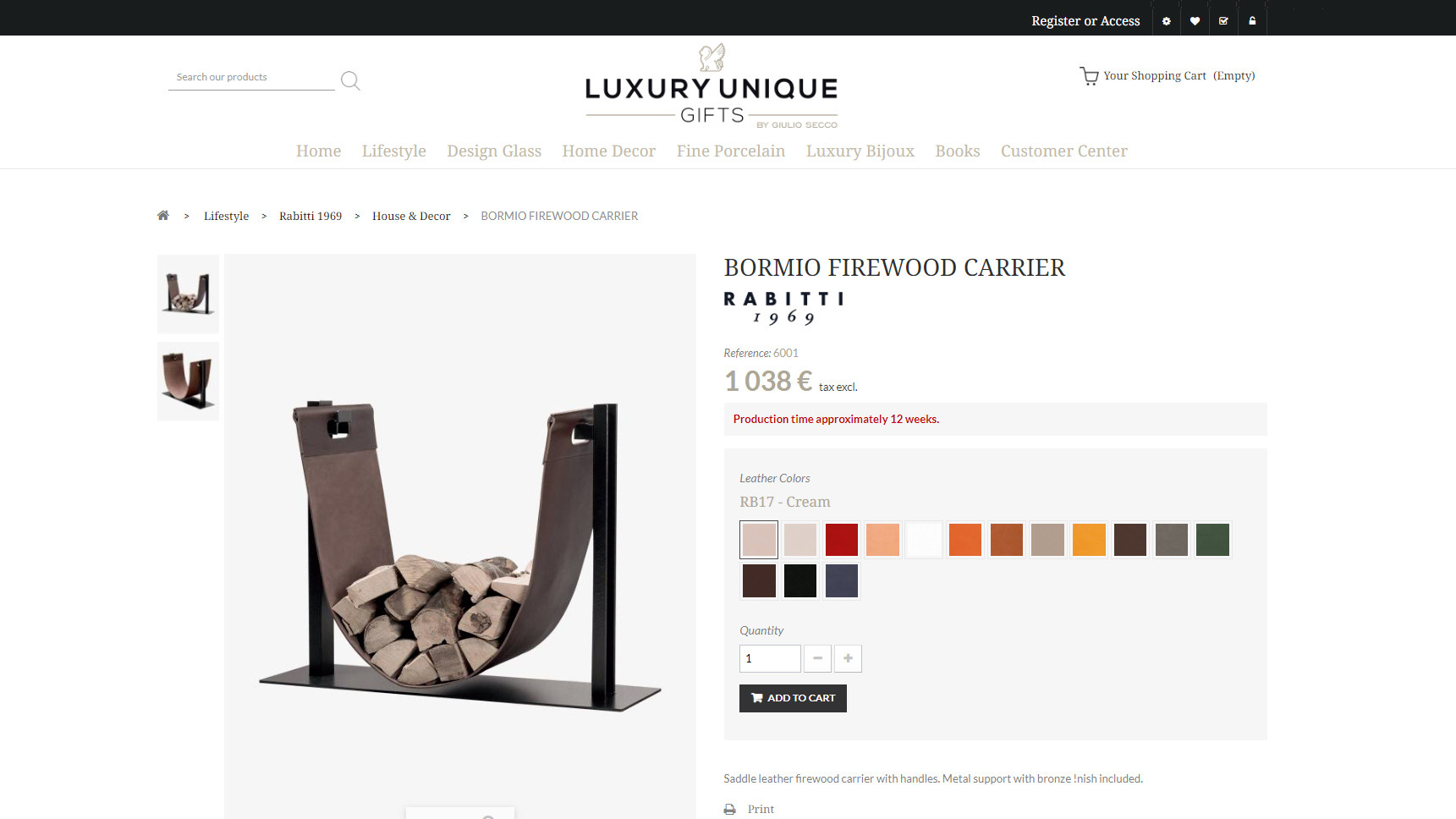Select the red leather color swatch

click(842, 540)
